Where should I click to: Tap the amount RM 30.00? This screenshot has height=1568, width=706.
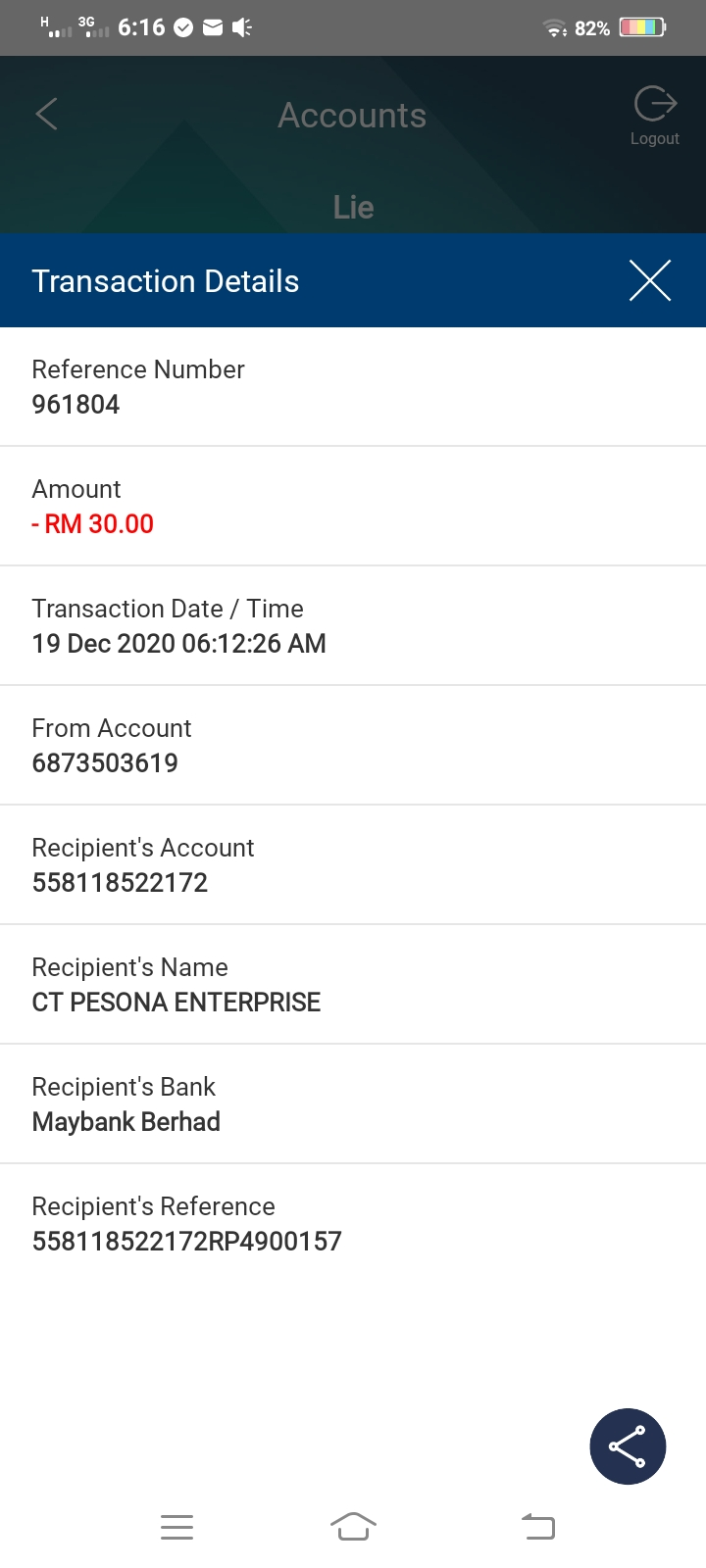point(92,524)
